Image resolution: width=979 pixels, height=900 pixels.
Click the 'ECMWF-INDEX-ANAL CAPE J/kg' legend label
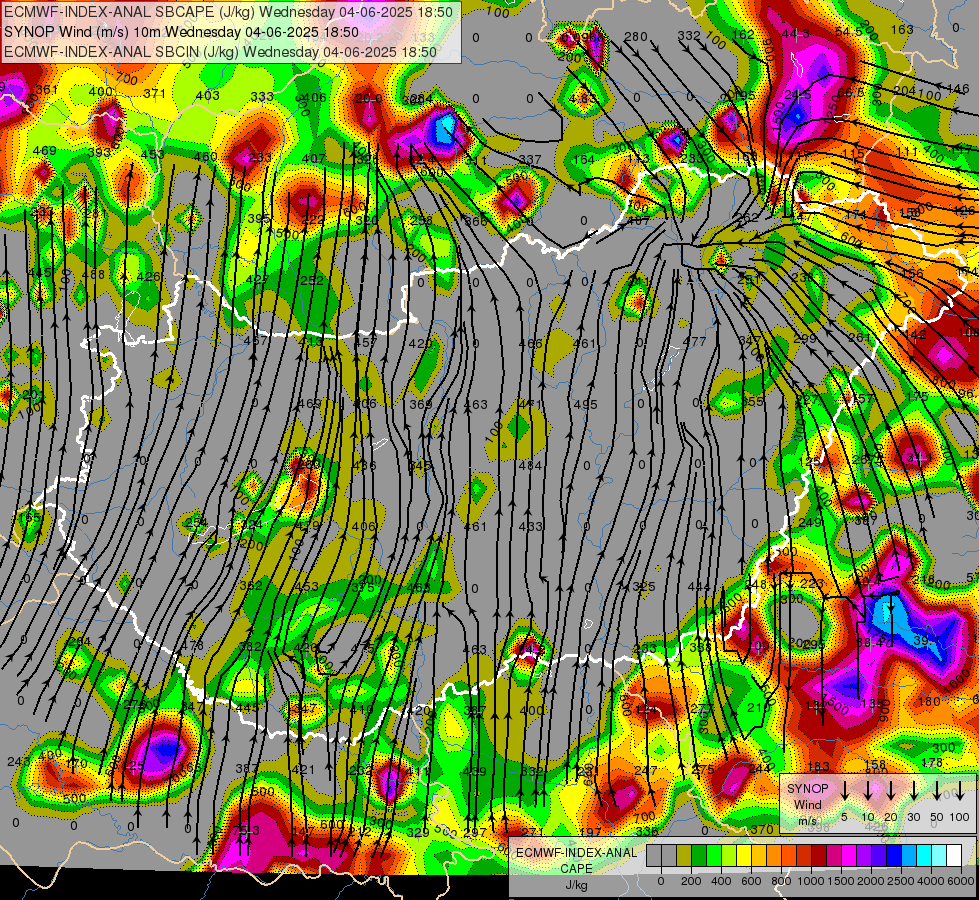click(x=576, y=869)
